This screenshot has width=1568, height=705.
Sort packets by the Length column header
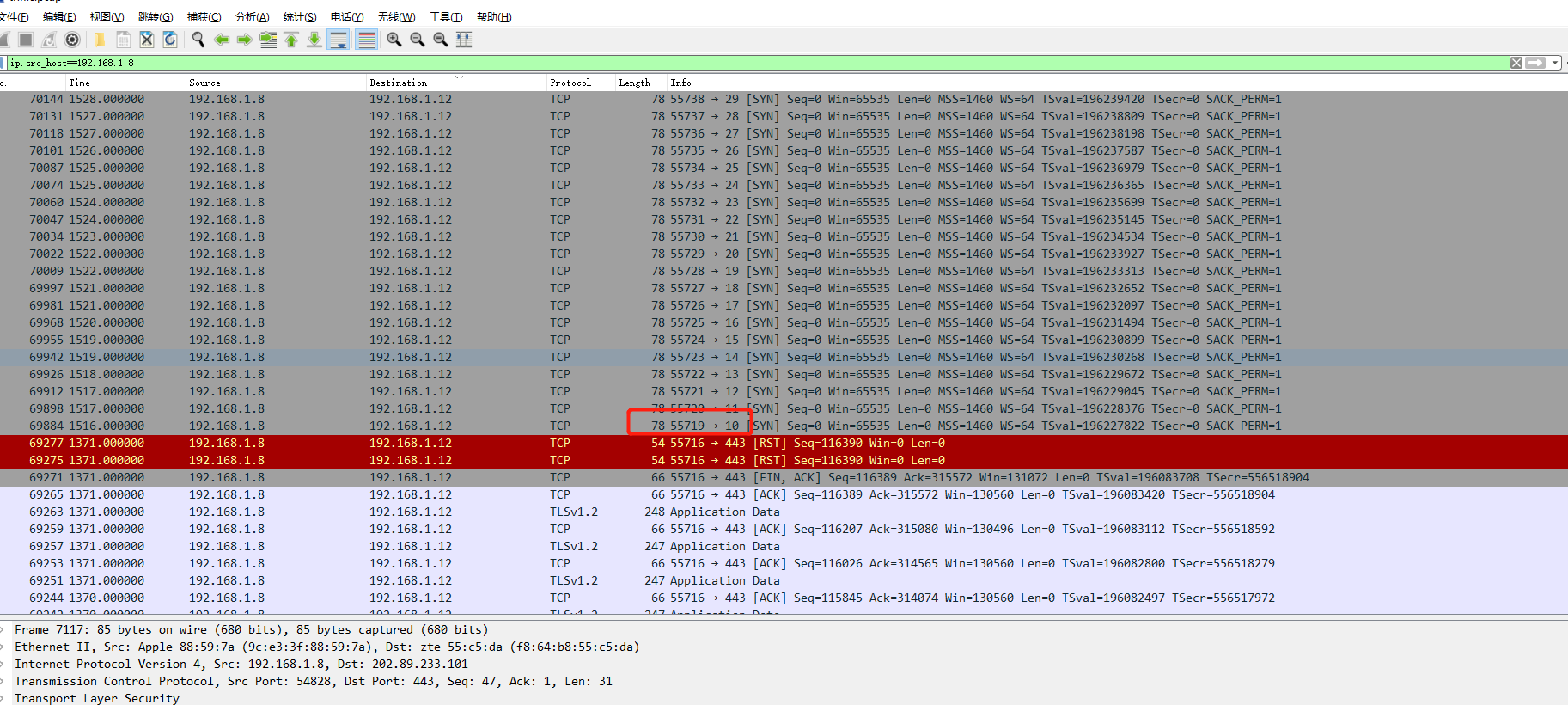(x=643, y=83)
